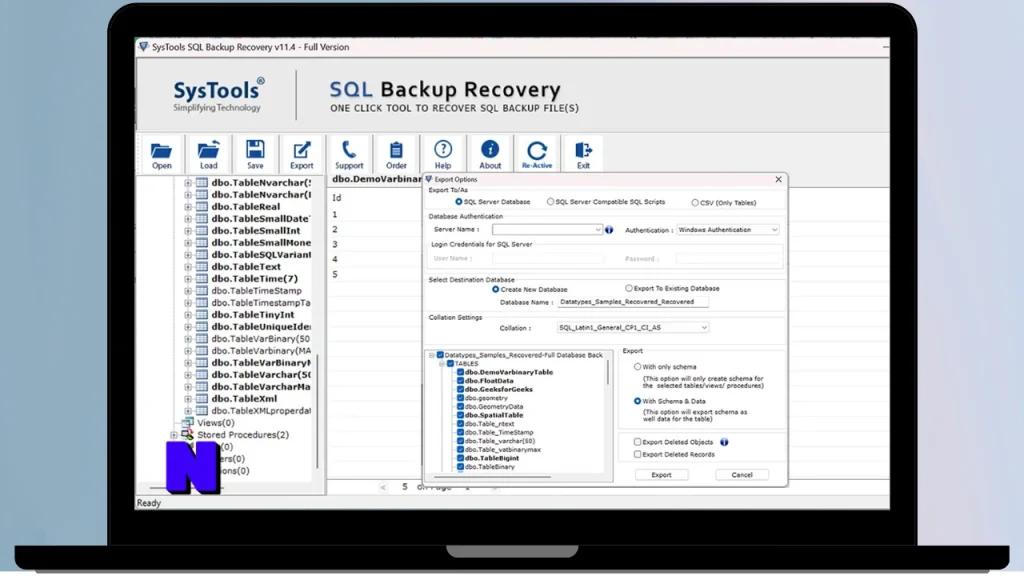Expand the Stored Procedures(2) node
1024x576 pixels.
[174, 435]
